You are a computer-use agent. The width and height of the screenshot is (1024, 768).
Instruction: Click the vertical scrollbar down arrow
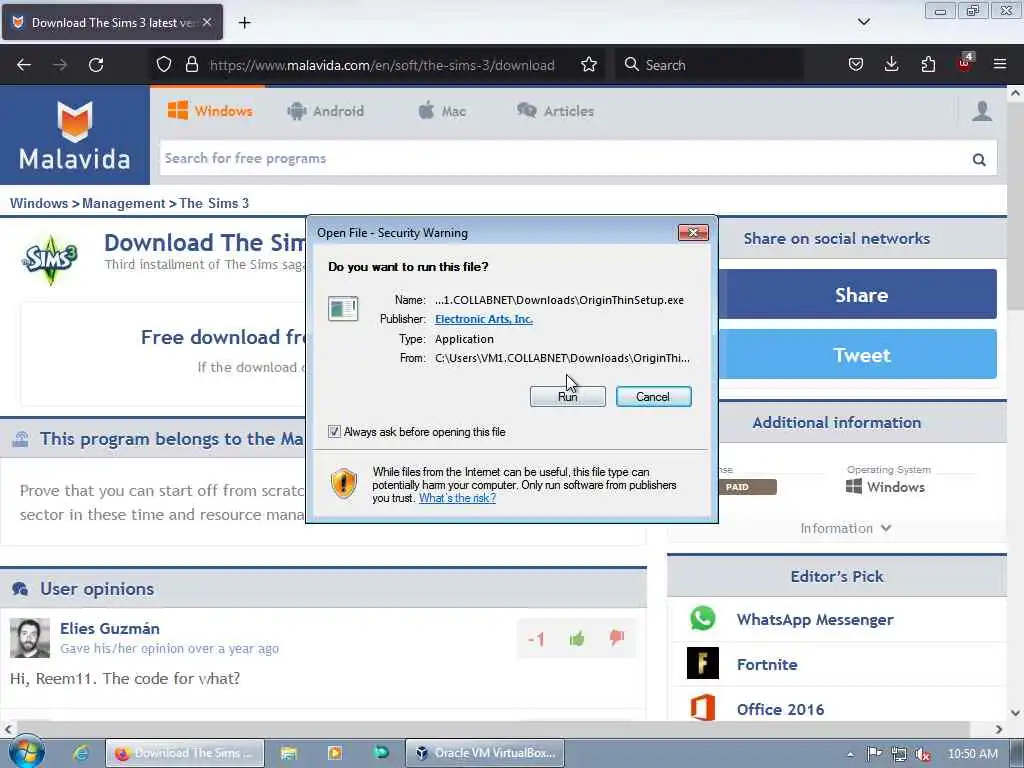[1015, 712]
